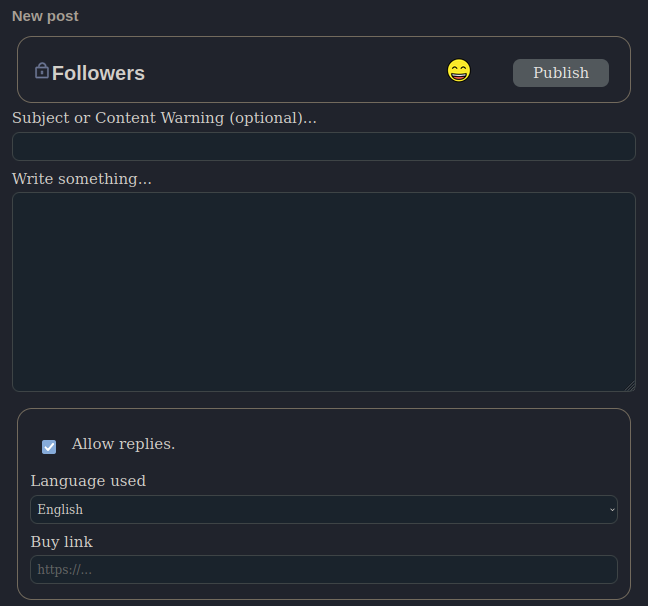Click the selected 'English' language value
648x606 pixels.
[61, 510]
